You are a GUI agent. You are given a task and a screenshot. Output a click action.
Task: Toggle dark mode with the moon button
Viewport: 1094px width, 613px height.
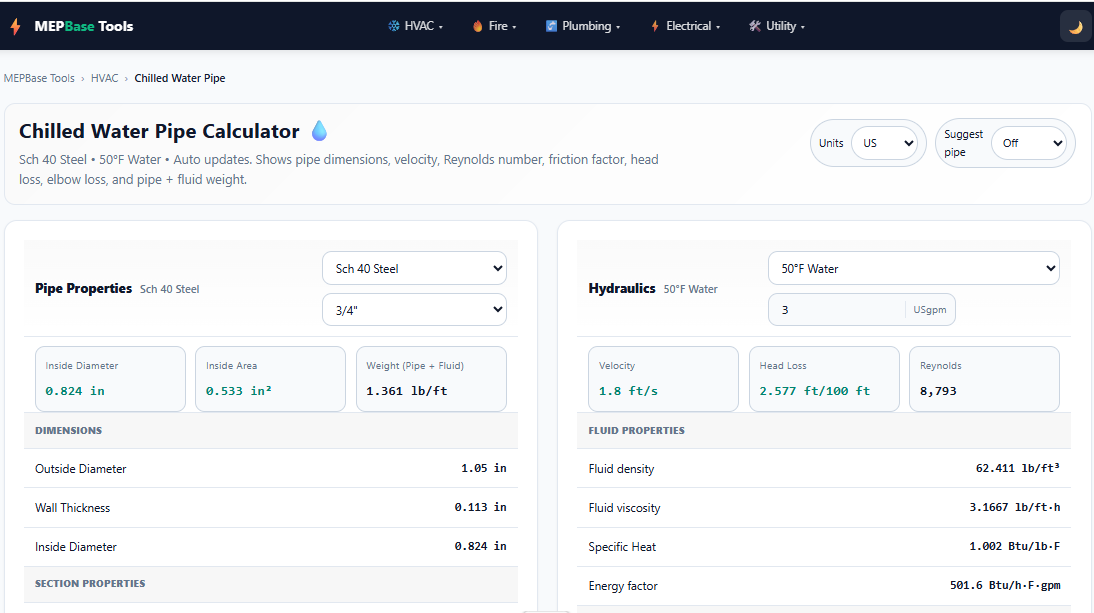click(x=1075, y=26)
